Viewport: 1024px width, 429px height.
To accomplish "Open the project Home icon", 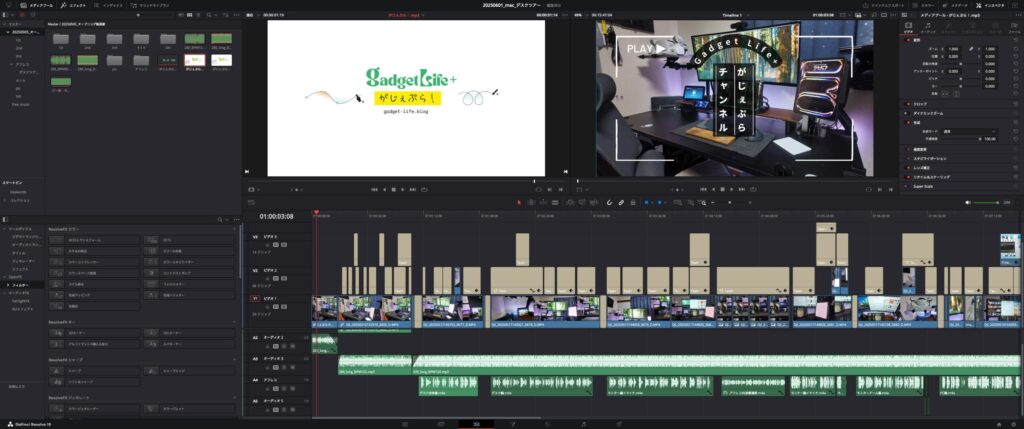I will click(999, 424).
